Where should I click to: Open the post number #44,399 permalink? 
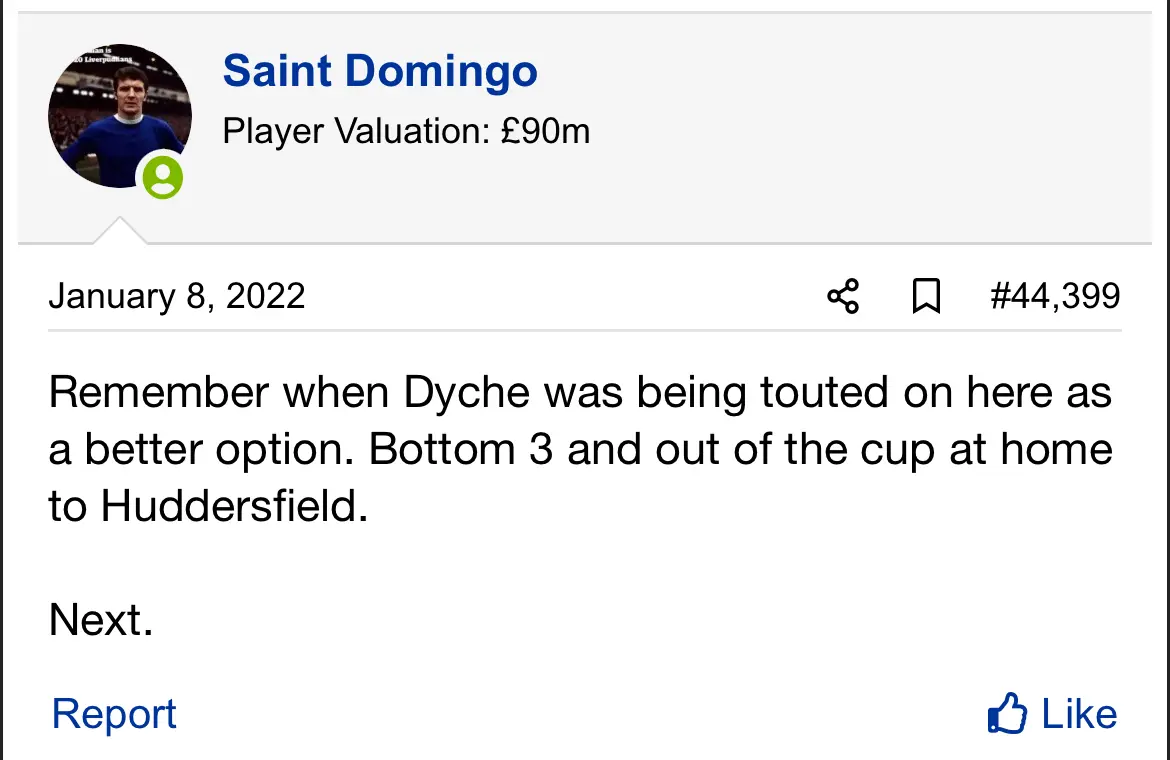coord(1055,297)
